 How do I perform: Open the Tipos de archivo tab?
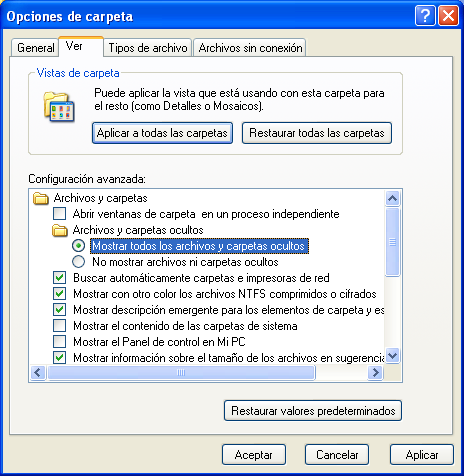click(148, 48)
